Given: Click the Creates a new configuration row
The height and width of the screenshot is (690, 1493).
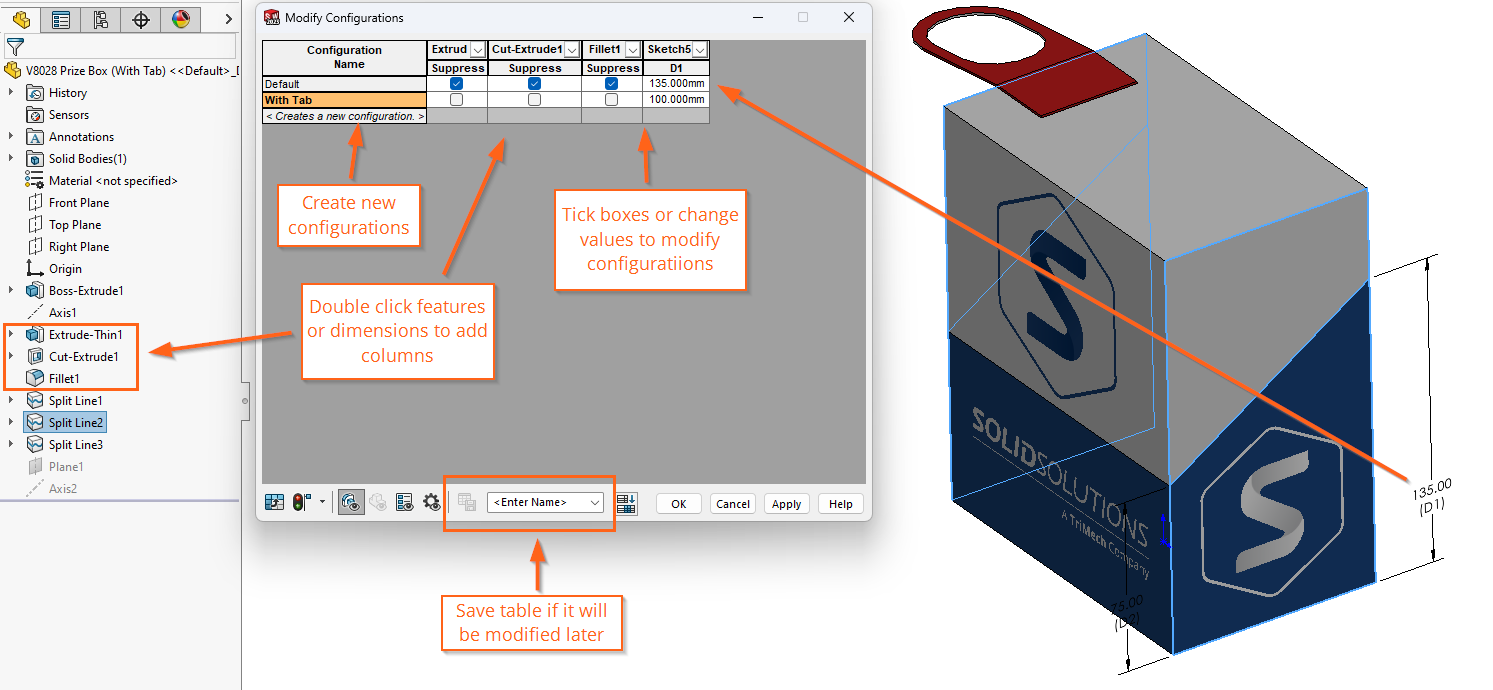Looking at the screenshot, I should (x=344, y=116).
